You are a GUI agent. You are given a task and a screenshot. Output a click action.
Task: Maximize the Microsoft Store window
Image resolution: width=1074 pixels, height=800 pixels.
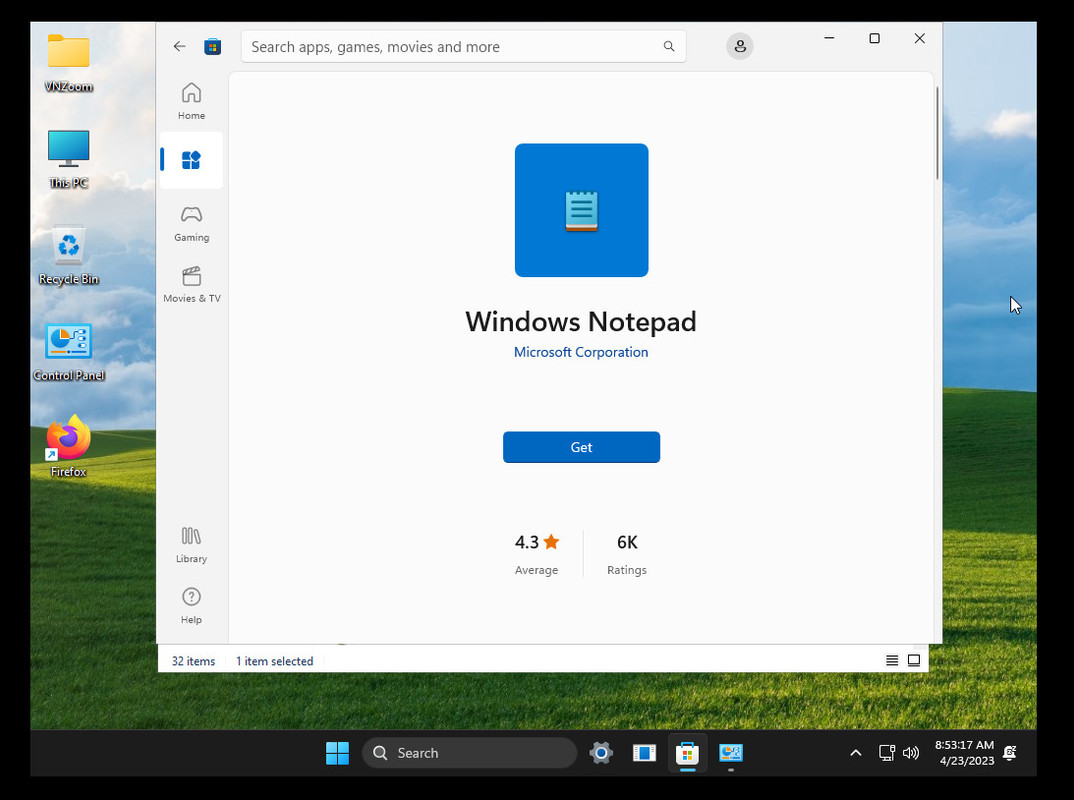[874, 38]
